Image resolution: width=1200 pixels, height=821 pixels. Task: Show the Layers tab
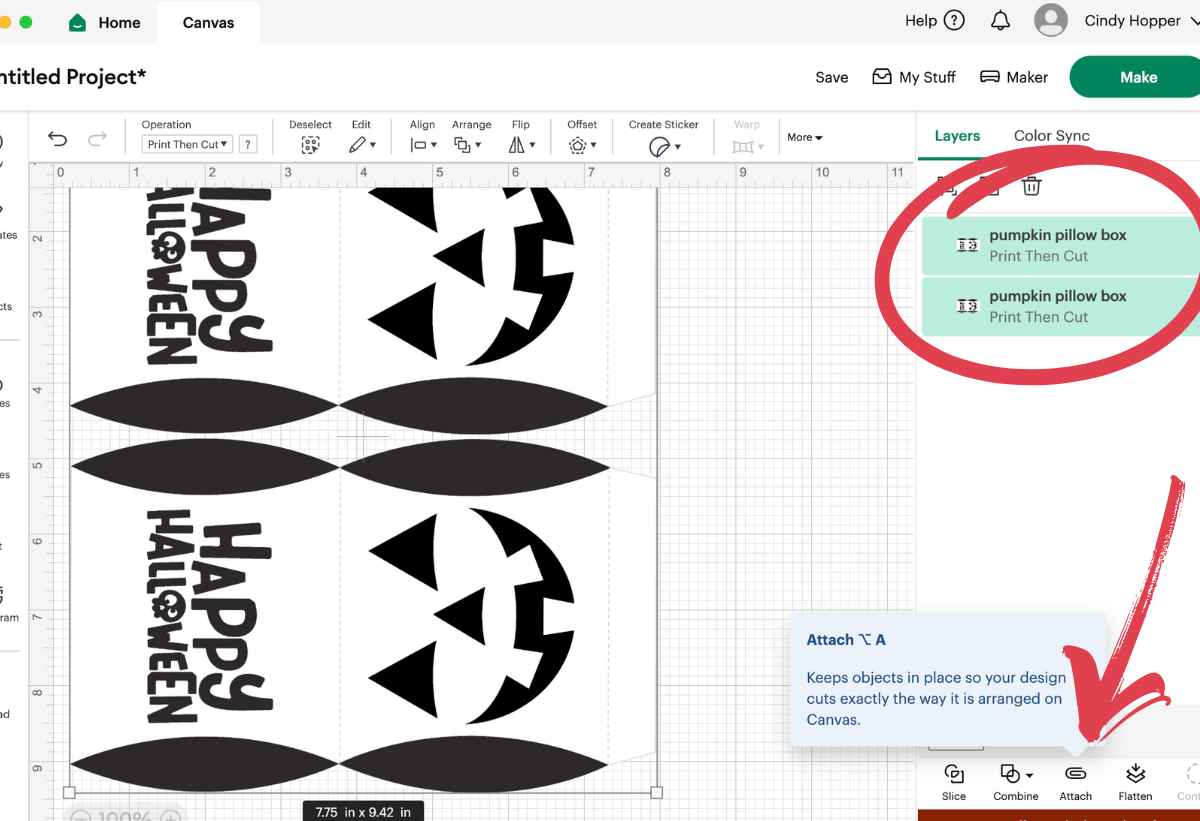(957, 136)
